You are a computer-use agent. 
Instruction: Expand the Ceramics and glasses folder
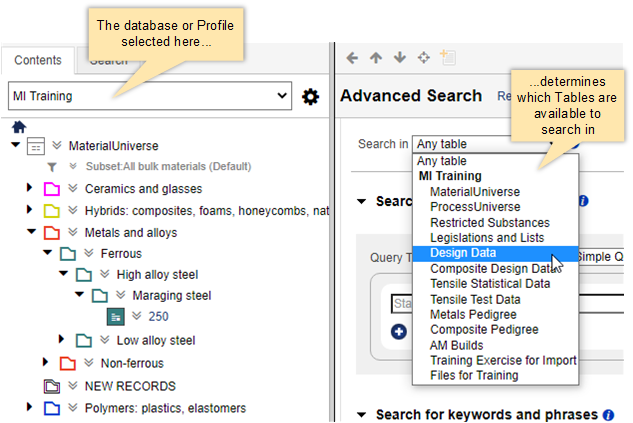coord(29,188)
